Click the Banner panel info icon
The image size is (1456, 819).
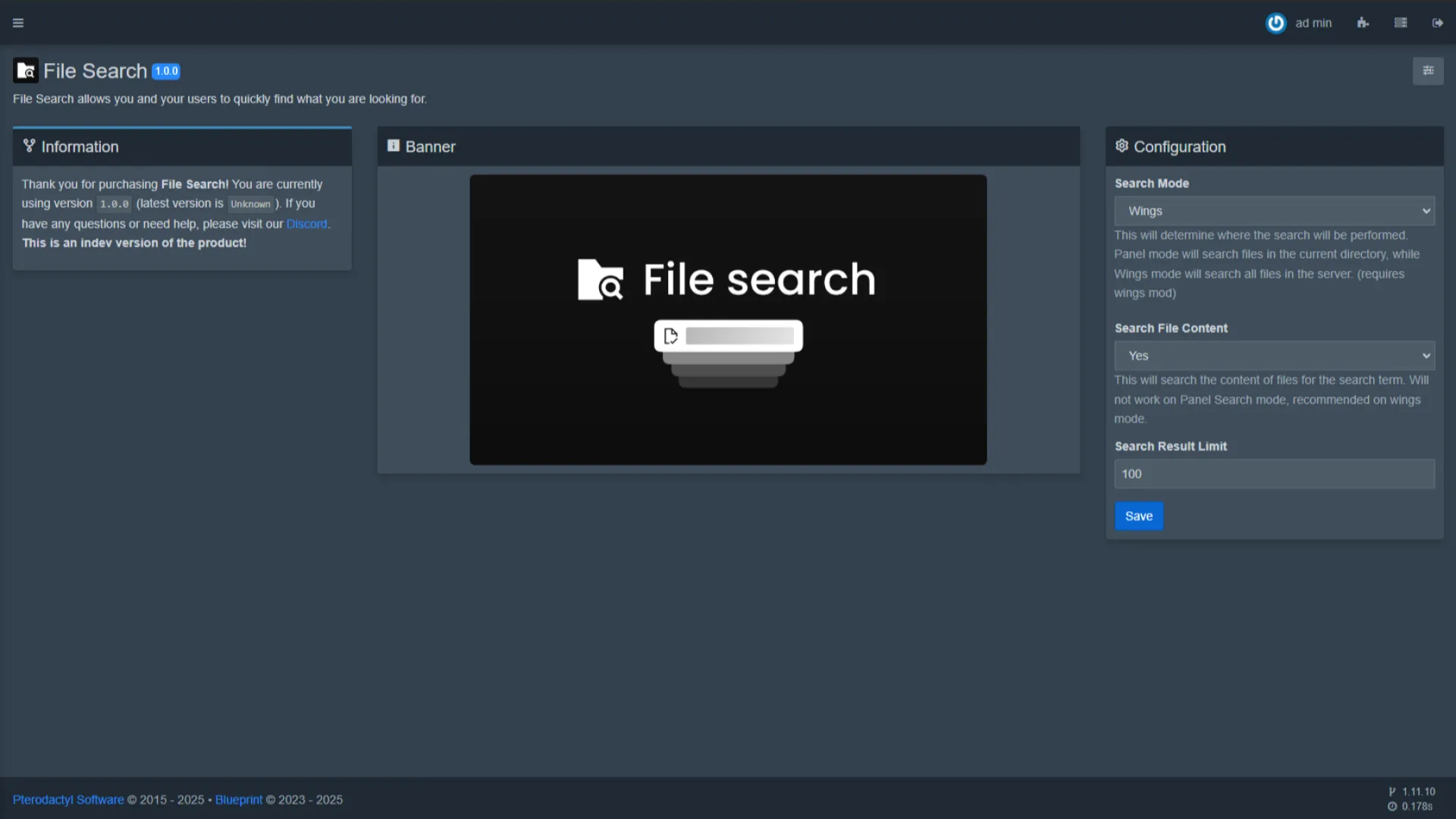(393, 146)
